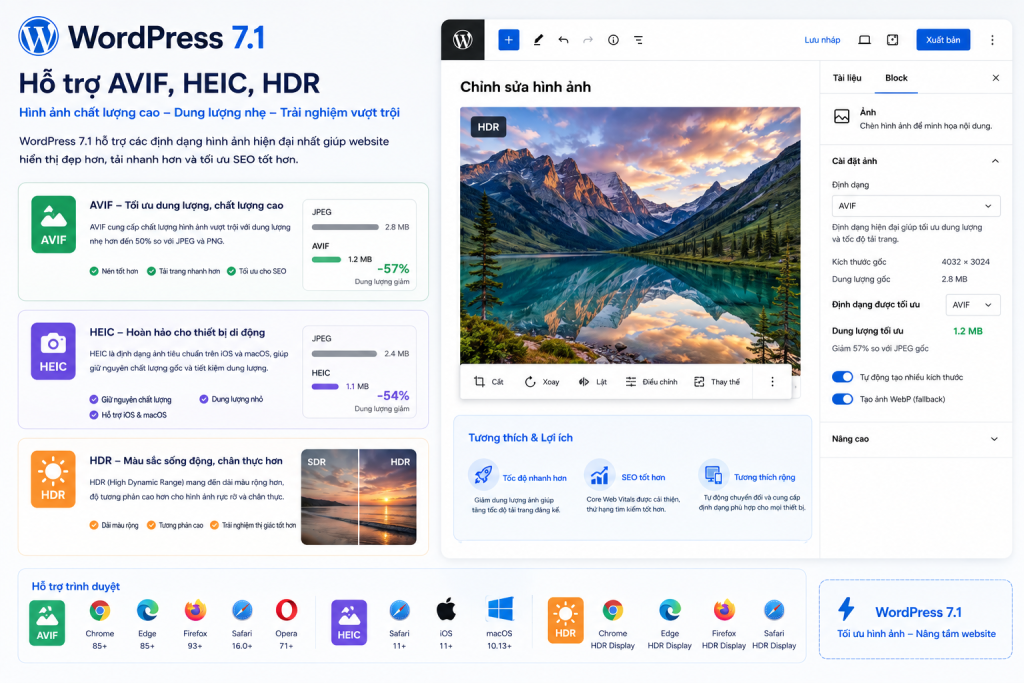The height and width of the screenshot is (683, 1024).
Task: Undo the last change
Action: click(x=563, y=40)
